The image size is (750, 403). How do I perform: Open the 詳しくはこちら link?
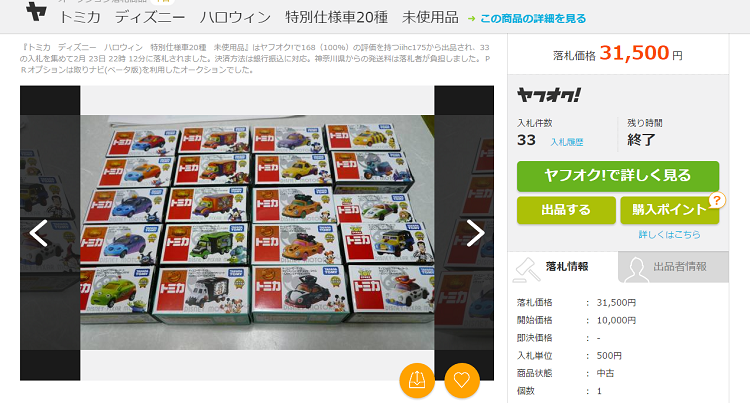click(669, 234)
